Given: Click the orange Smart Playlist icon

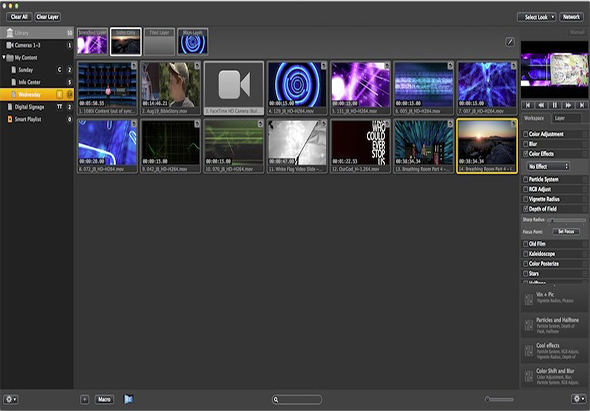Looking at the screenshot, I should [10, 119].
